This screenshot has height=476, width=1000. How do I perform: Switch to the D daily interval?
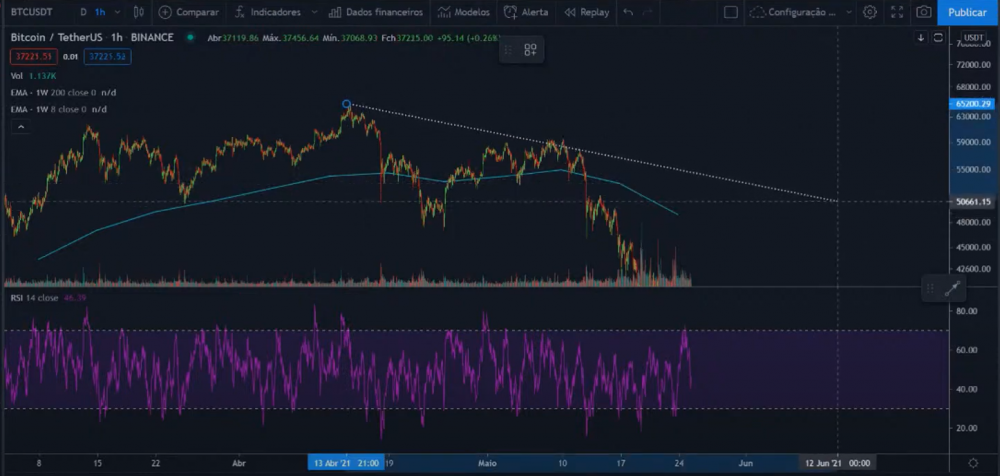pyautogui.click(x=84, y=12)
